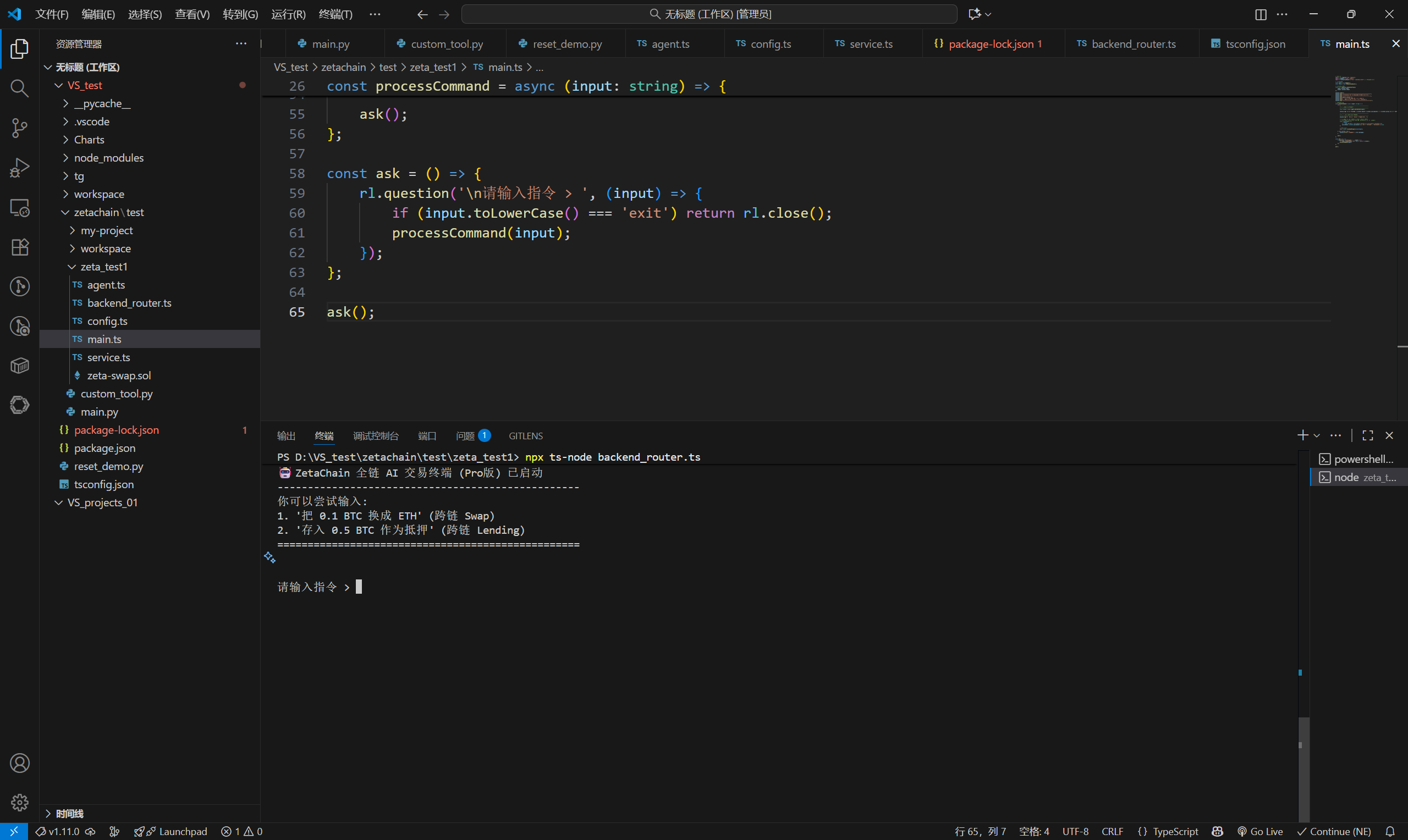Click Launchpad in the status bar
1408x840 pixels.
tap(170, 832)
